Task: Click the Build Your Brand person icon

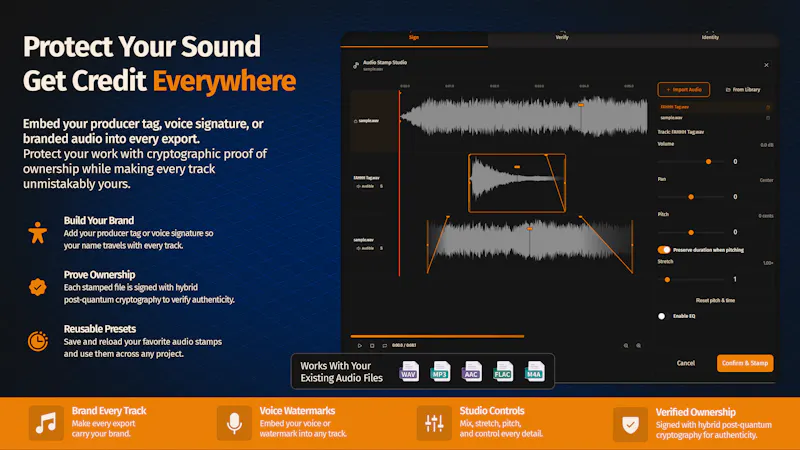Action: 38,233
